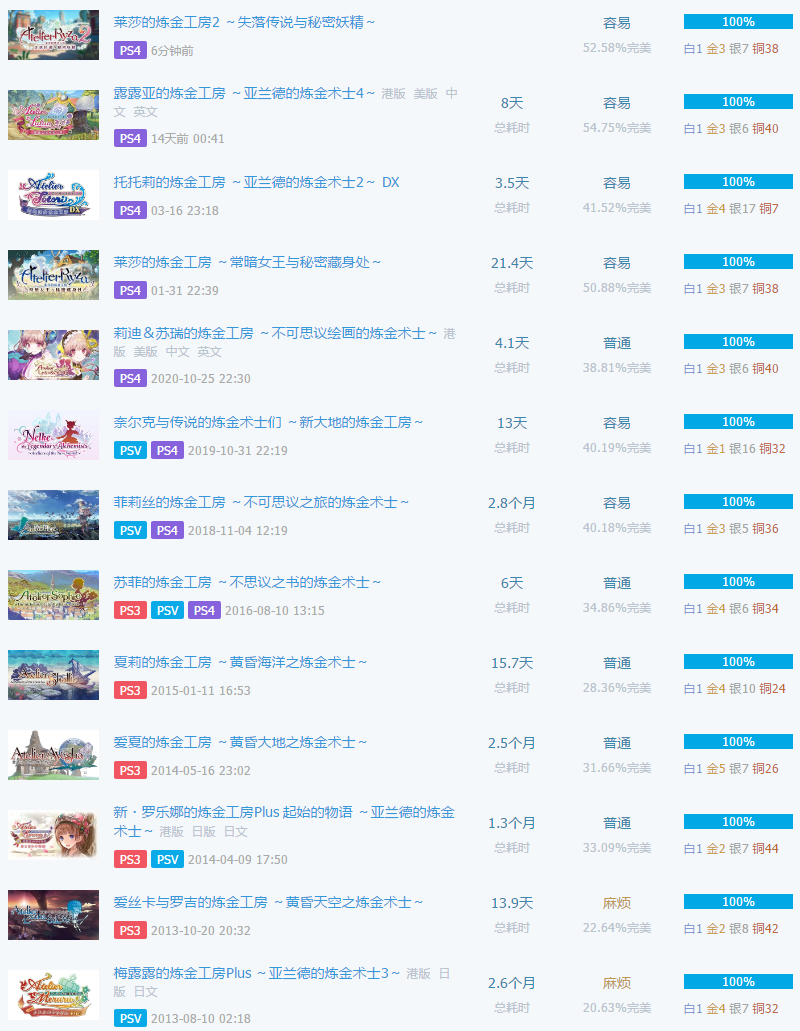Click the PS3 badge under 夏莉的炼金工房

[x=130, y=690]
